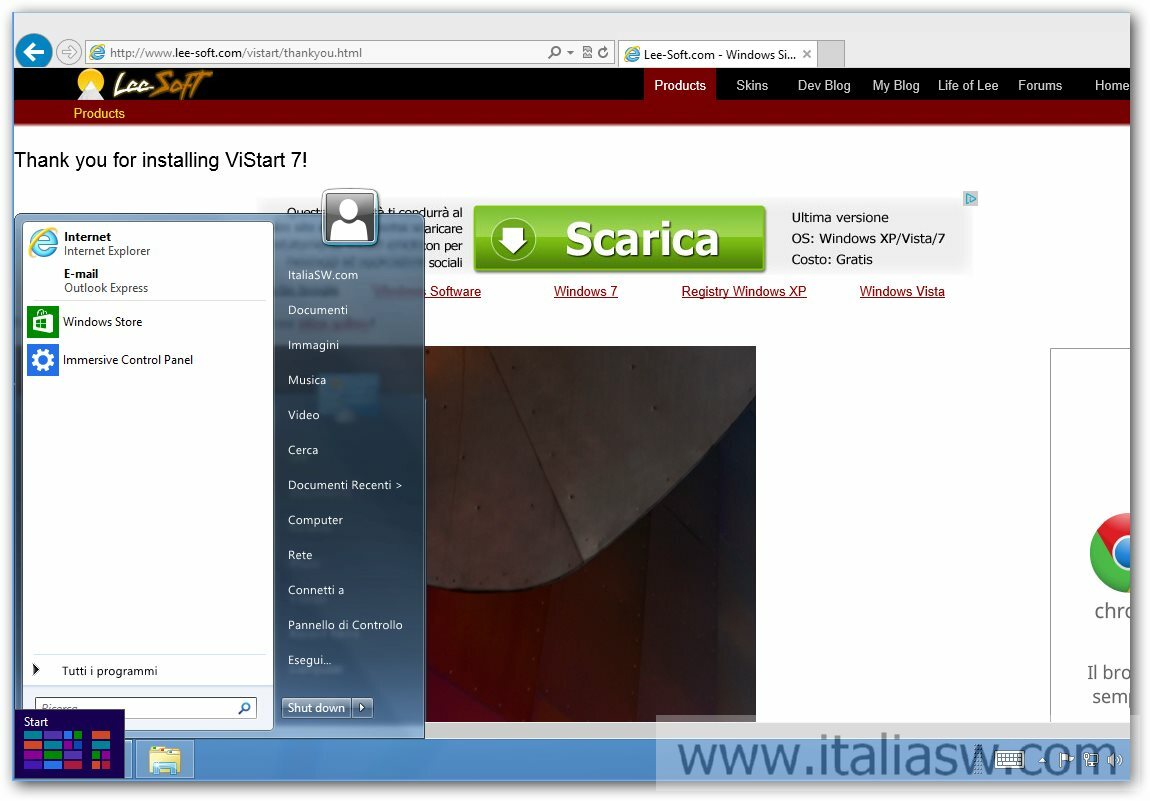
Task: Open Video in start menu
Action: click(303, 415)
